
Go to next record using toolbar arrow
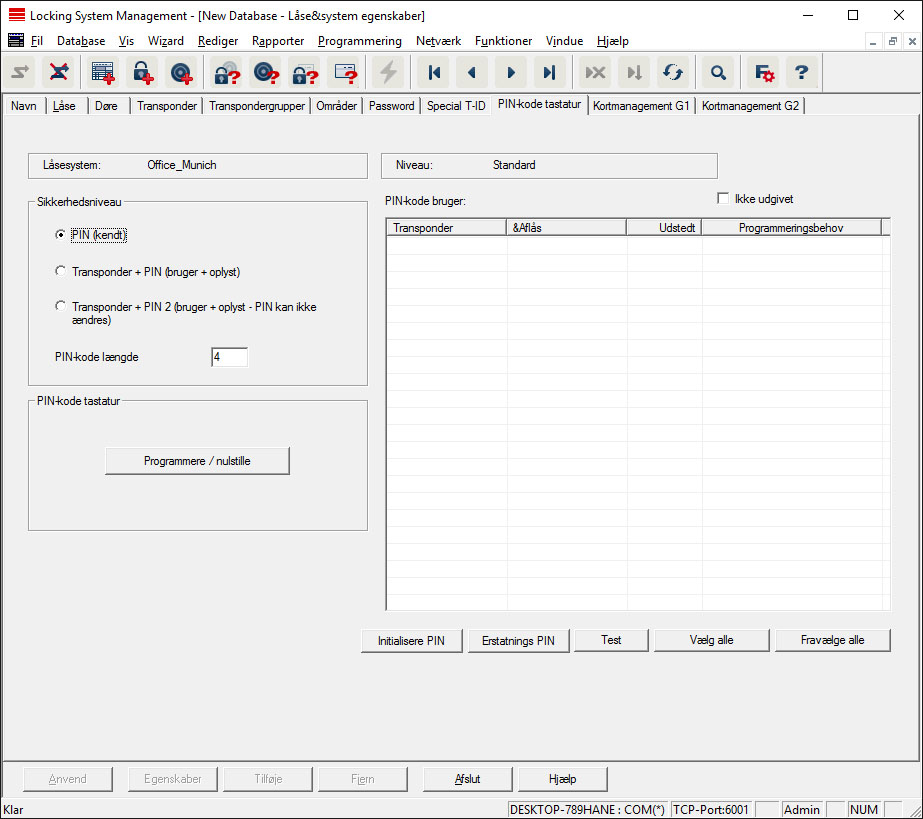(511, 72)
